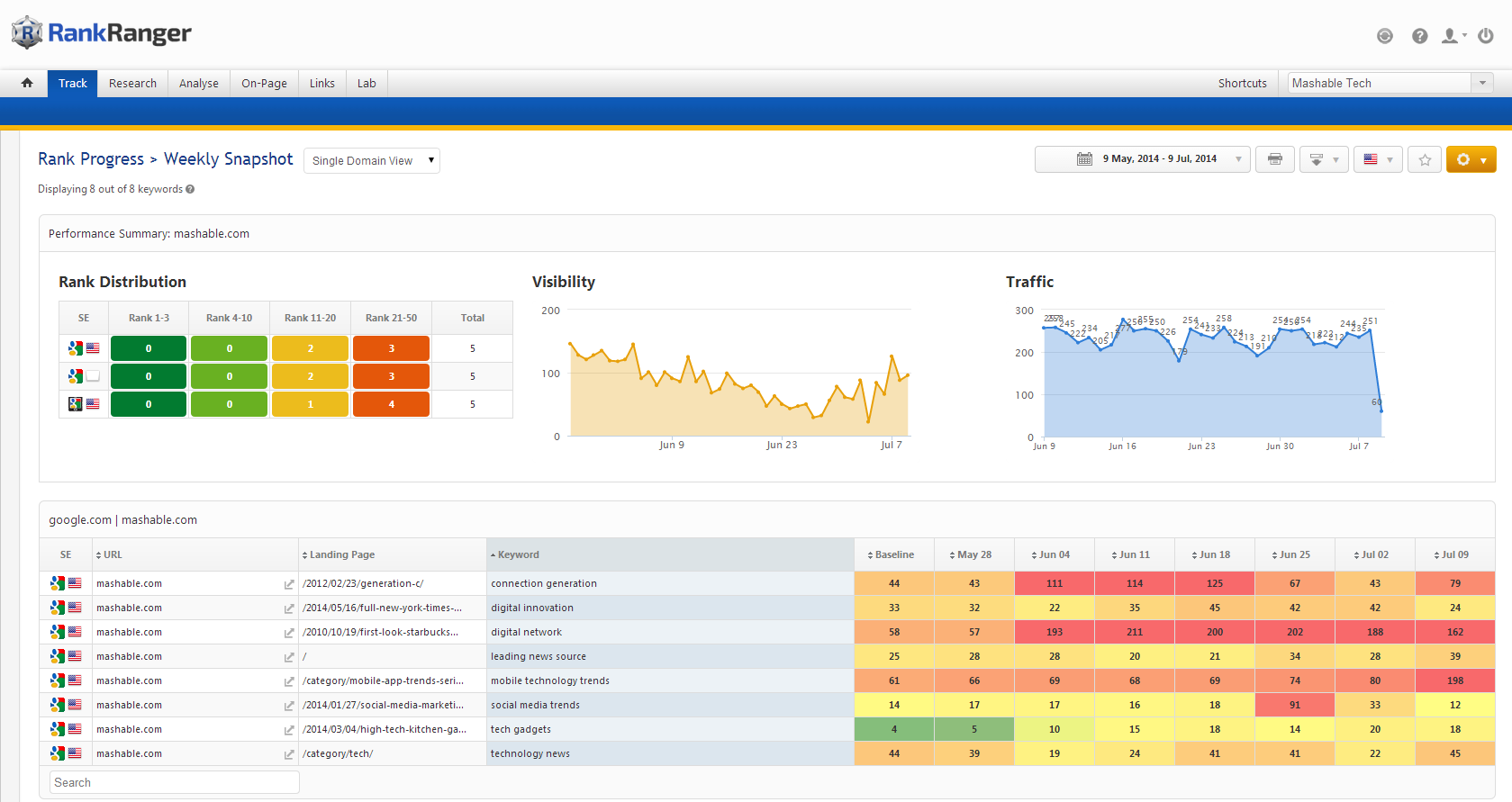Click the red 198 rank cell
This screenshot has width=1512, height=802.
click(1454, 680)
